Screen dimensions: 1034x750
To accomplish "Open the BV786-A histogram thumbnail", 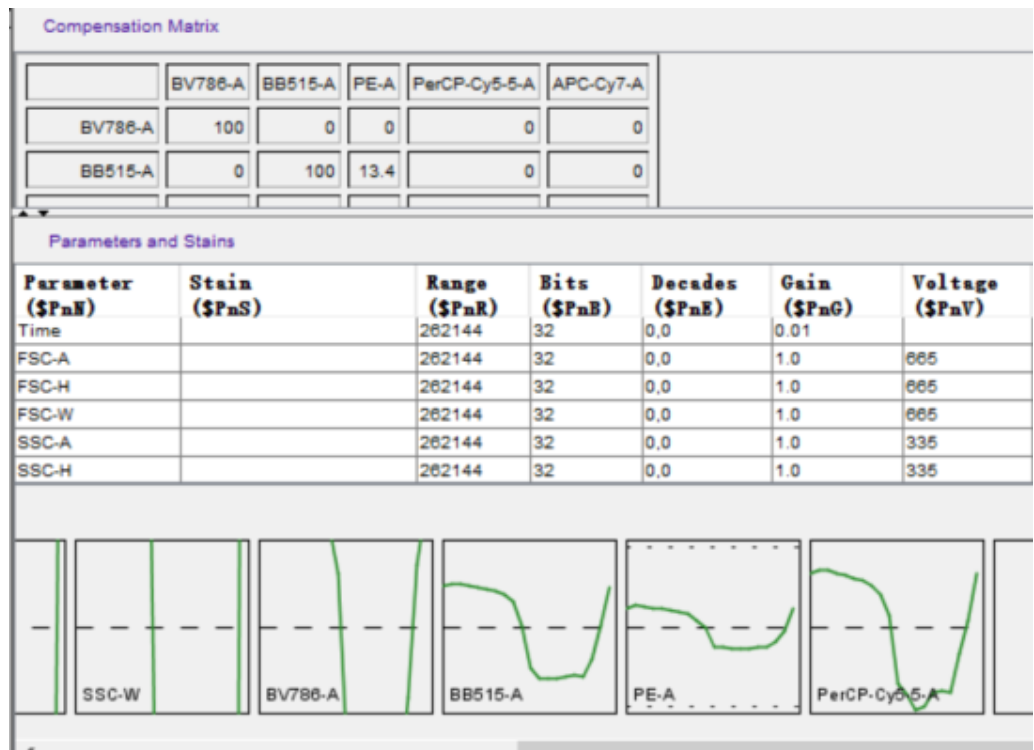I will click(346, 627).
